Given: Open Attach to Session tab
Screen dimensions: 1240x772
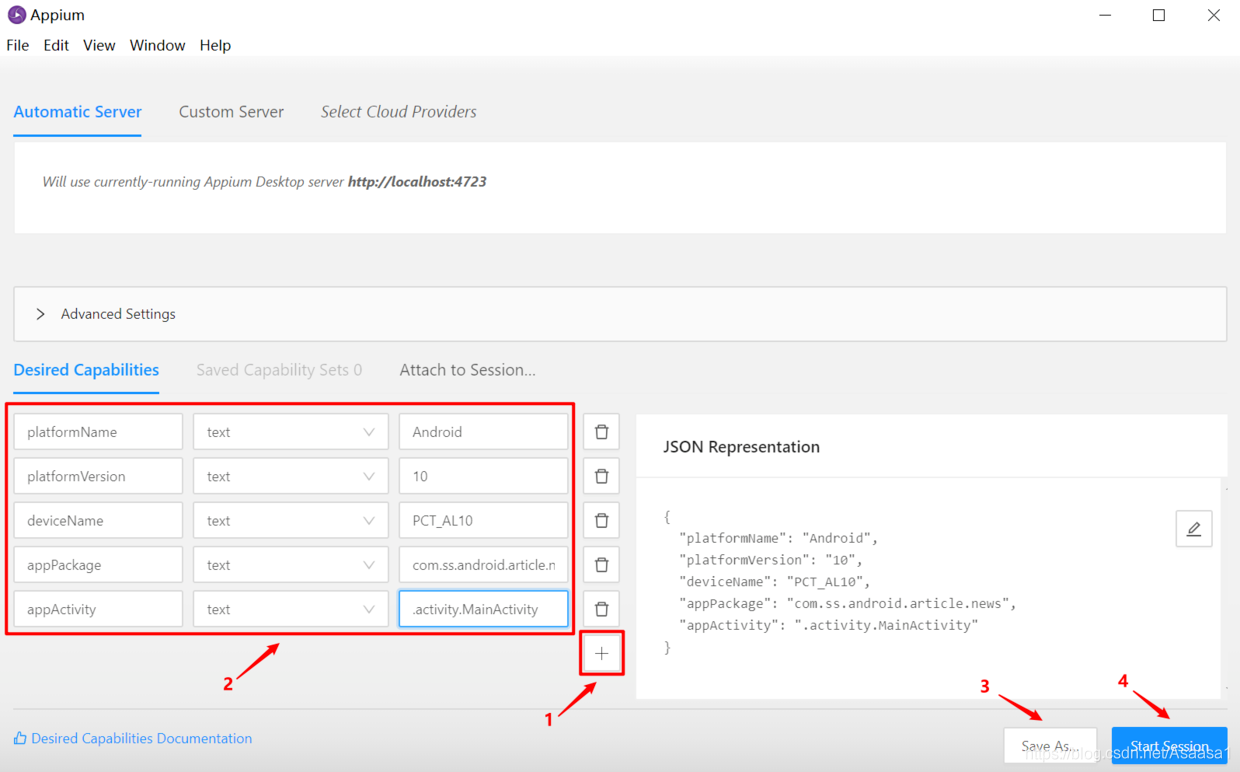Looking at the screenshot, I should point(468,370).
